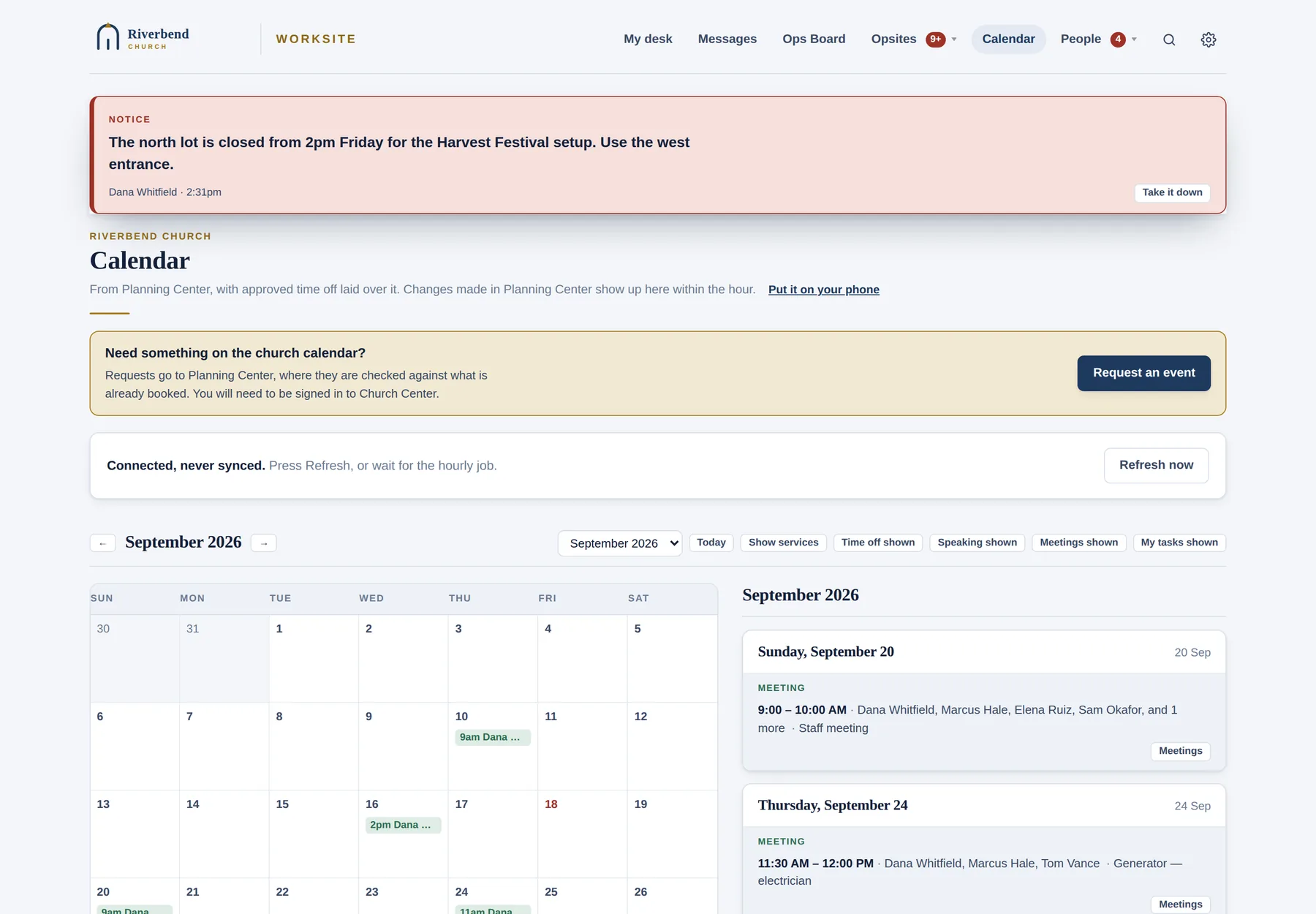Click the Riverbend Church logo
The width and height of the screenshot is (1316, 914).
click(143, 38)
